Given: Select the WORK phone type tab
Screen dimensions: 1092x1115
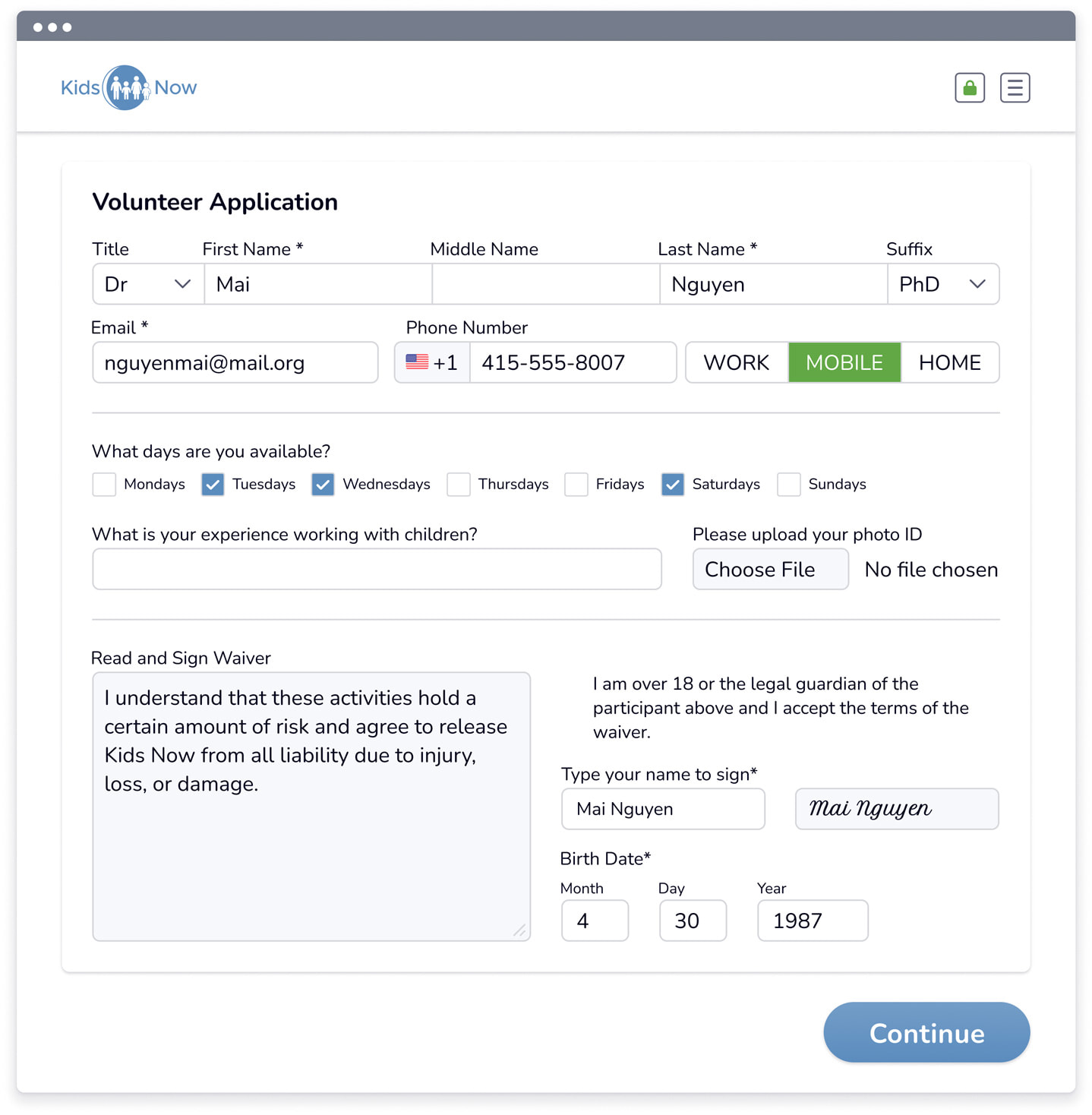Looking at the screenshot, I should coord(737,362).
